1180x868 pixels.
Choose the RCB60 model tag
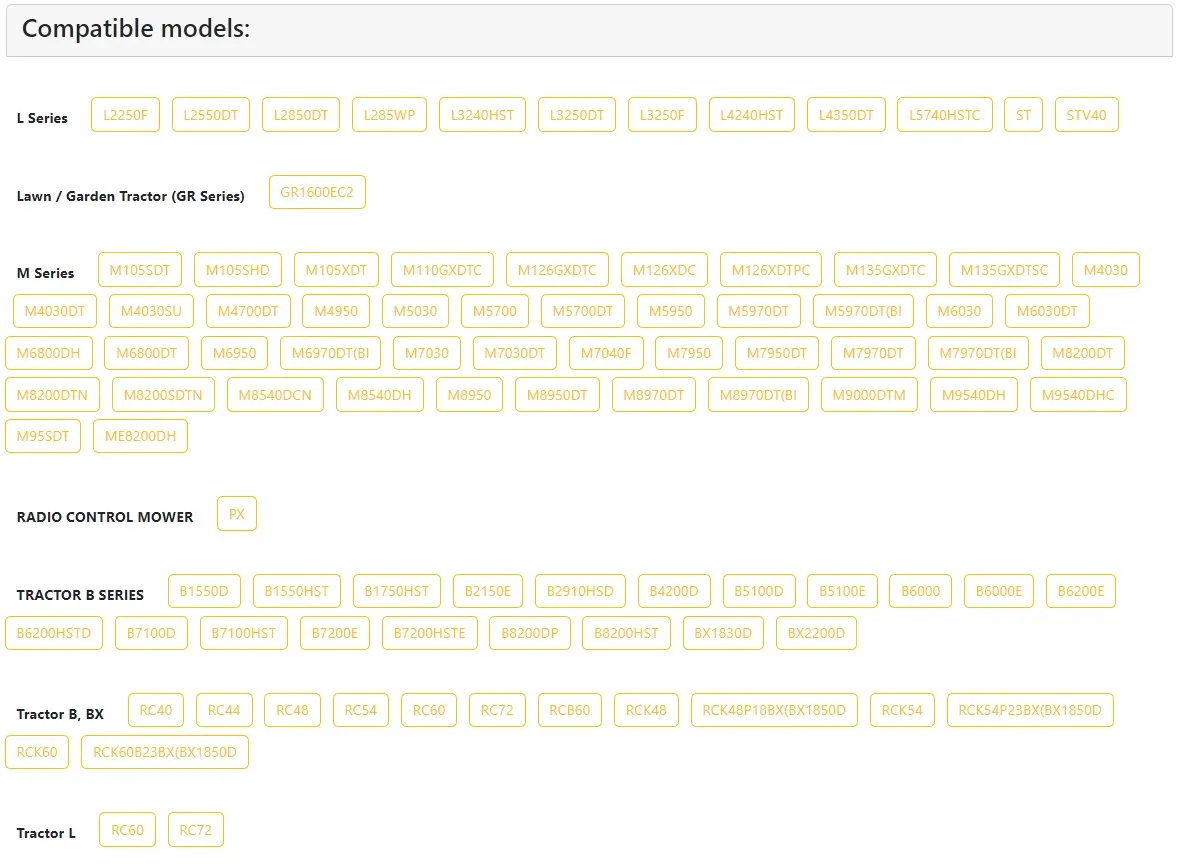(x=570, y=710)
